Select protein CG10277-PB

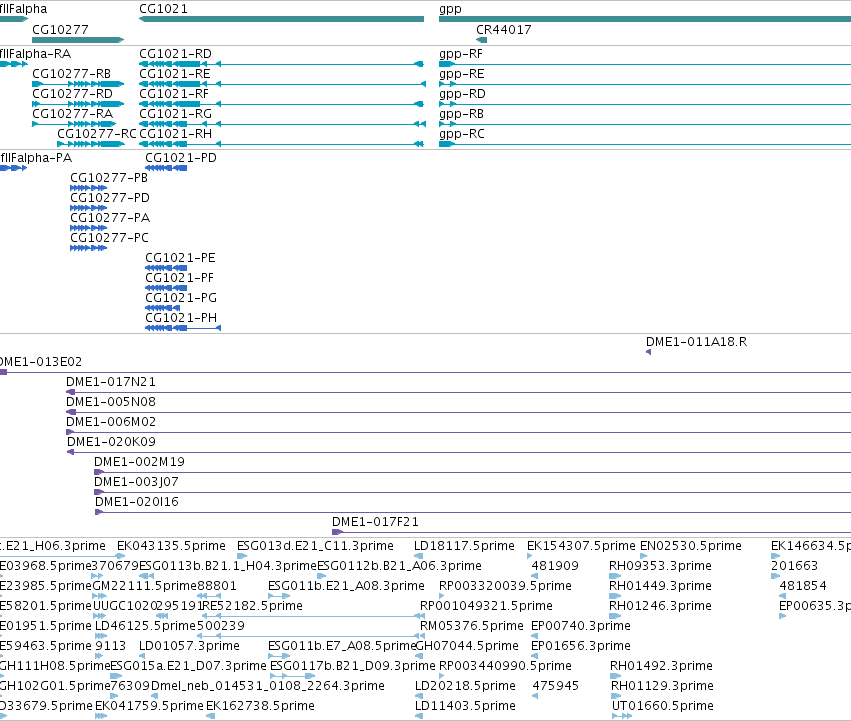click(88, 188)
